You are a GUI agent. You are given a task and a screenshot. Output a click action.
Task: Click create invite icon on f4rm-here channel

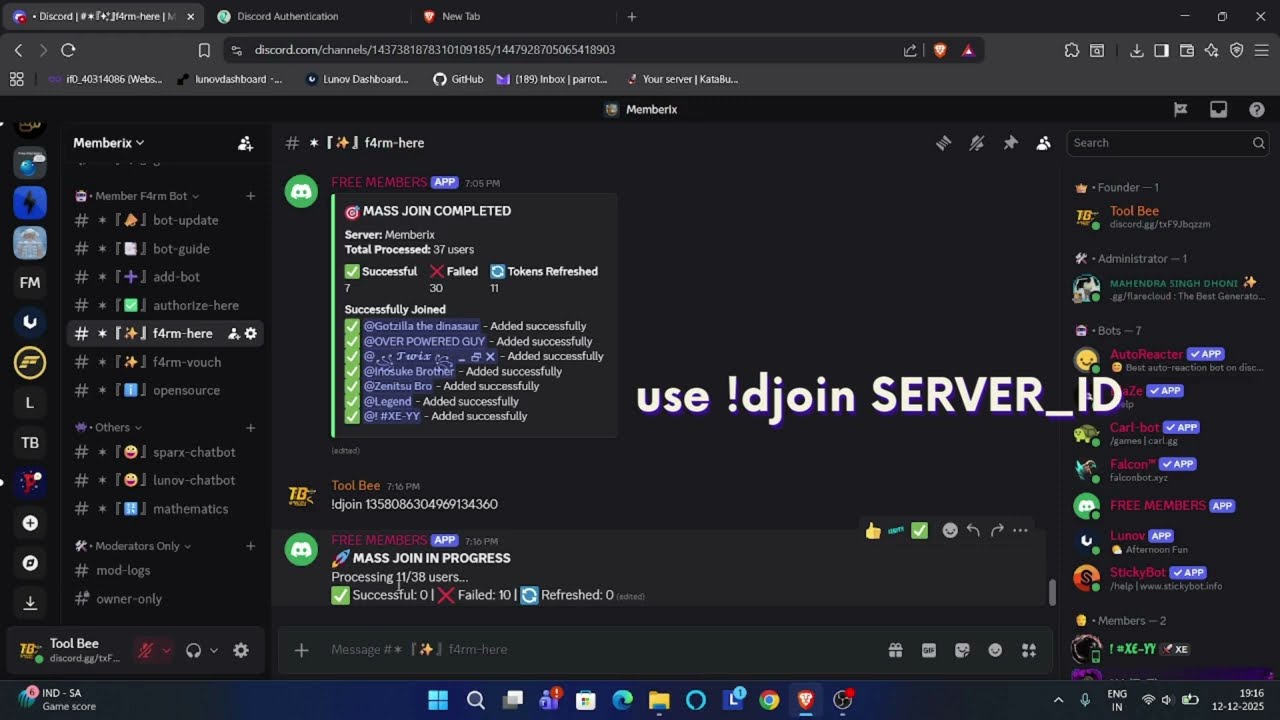[x=233, y=333]
